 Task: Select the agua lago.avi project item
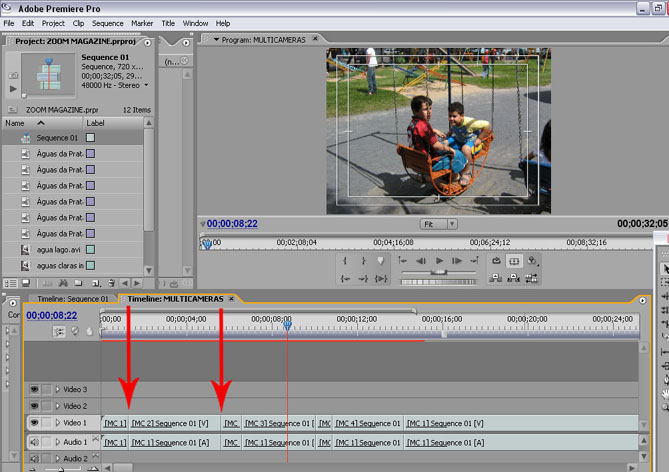(x=58, y=249)
